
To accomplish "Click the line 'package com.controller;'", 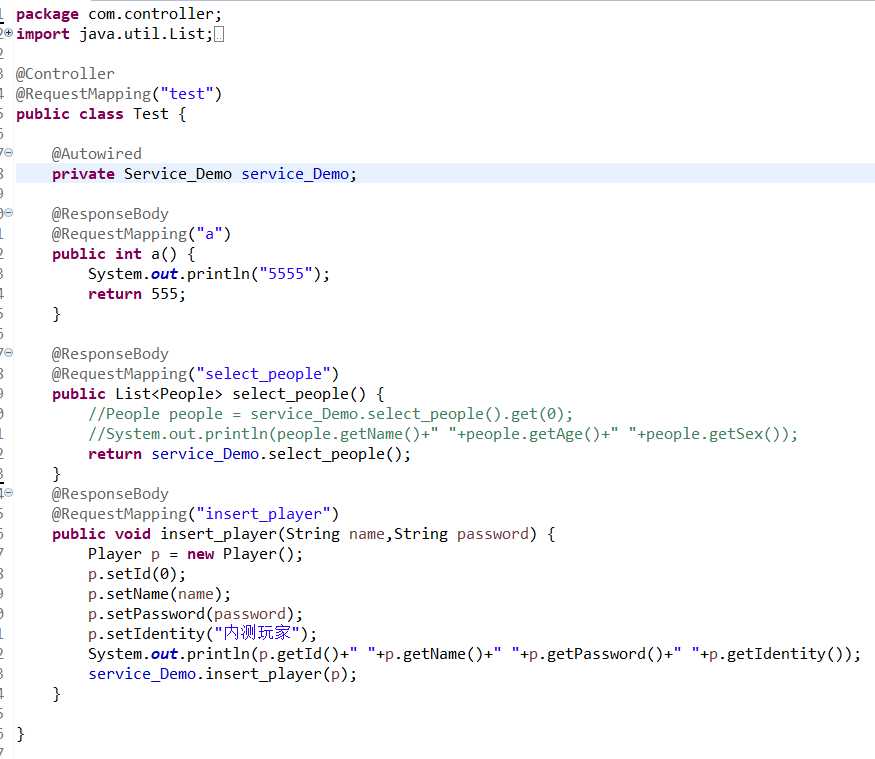I will point(119,14).
